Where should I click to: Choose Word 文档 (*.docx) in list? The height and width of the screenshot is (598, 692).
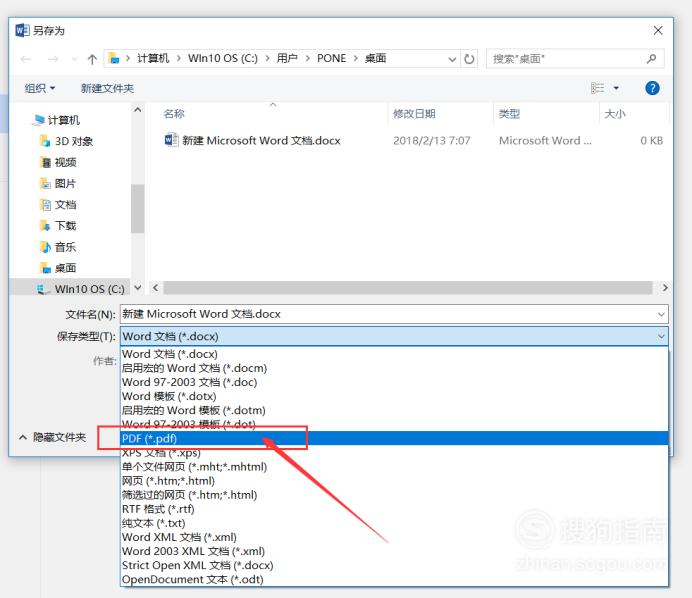tap(394, 354)
